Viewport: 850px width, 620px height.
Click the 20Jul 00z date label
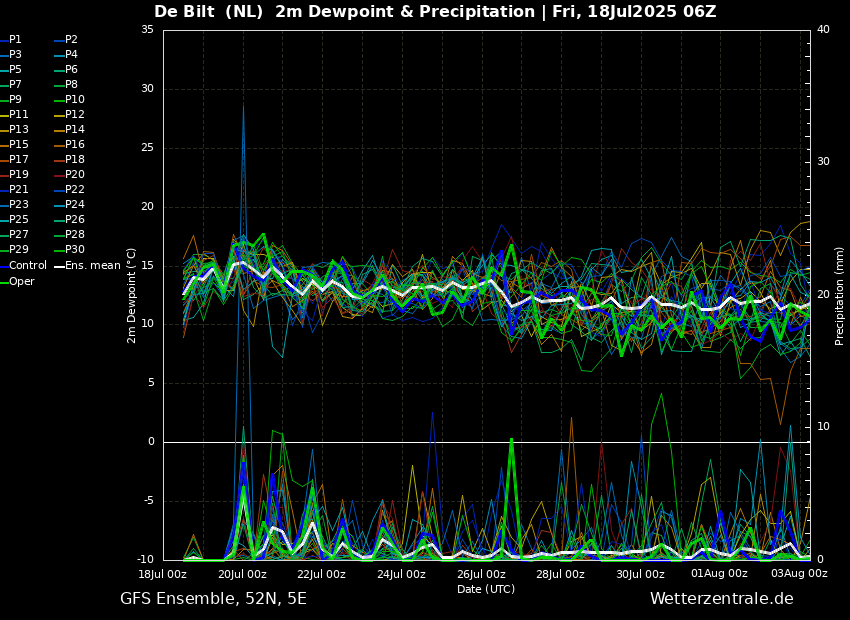242,574
